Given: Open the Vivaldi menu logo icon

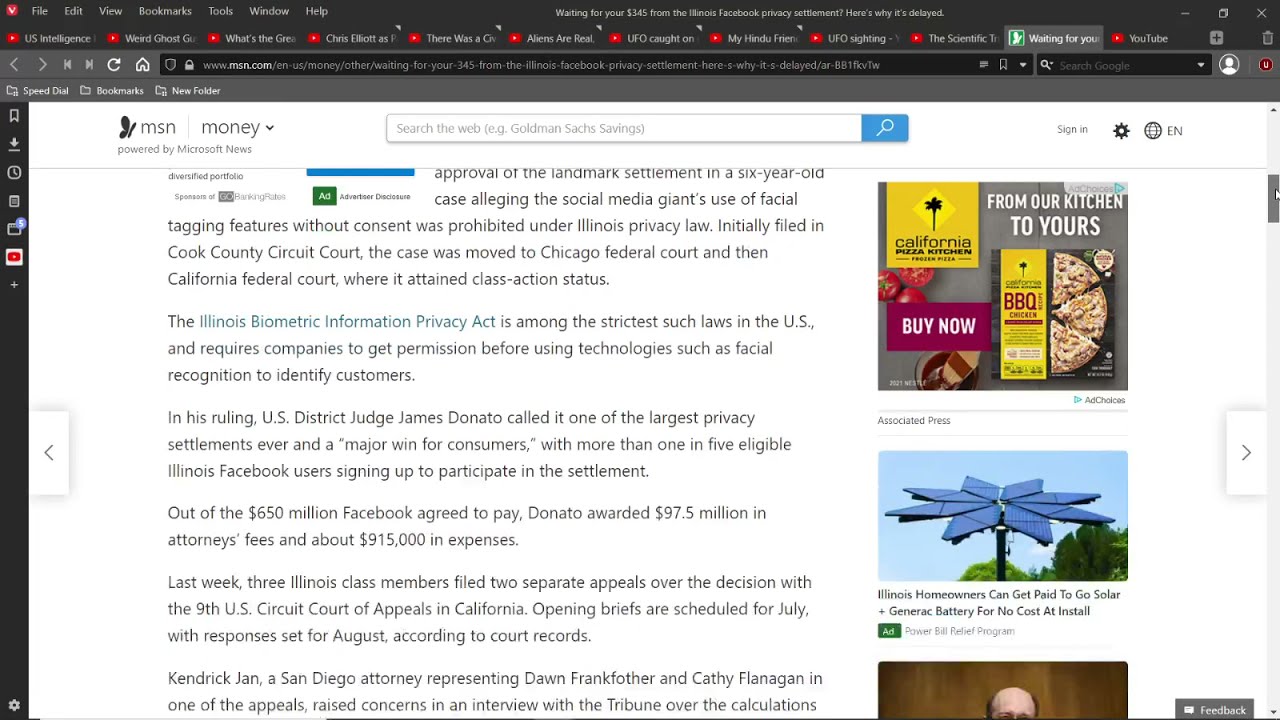Looking at the screenshot, I should [11, 11].
